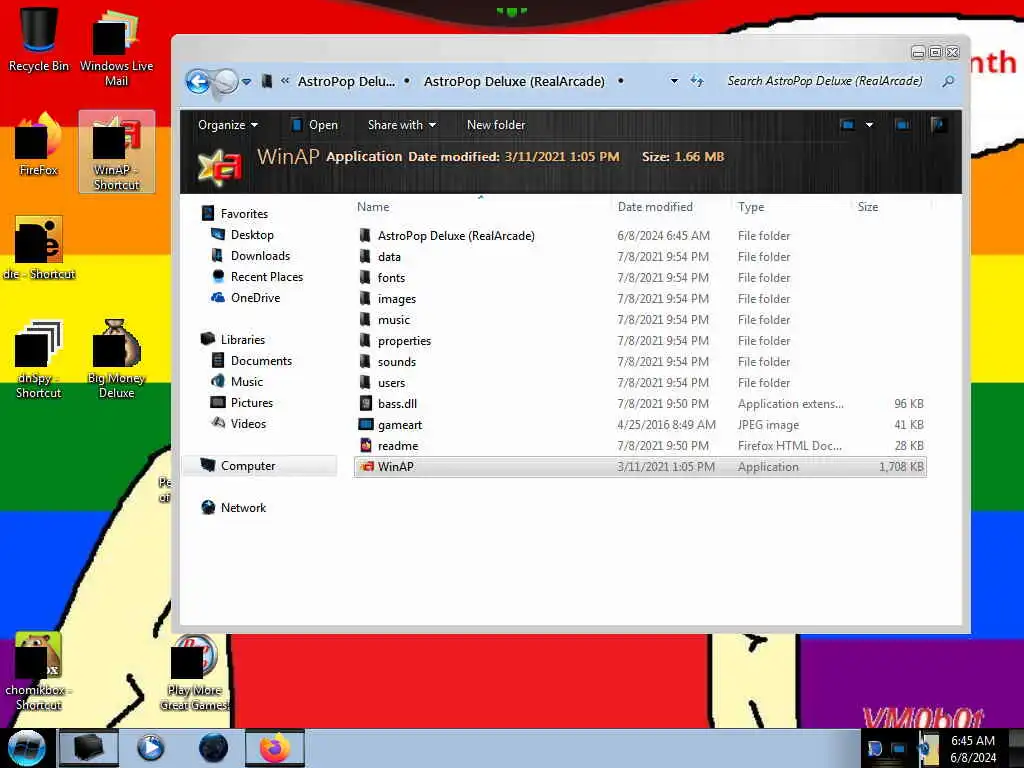Click the Recycle Bin desktop icon

pos(39,39)
